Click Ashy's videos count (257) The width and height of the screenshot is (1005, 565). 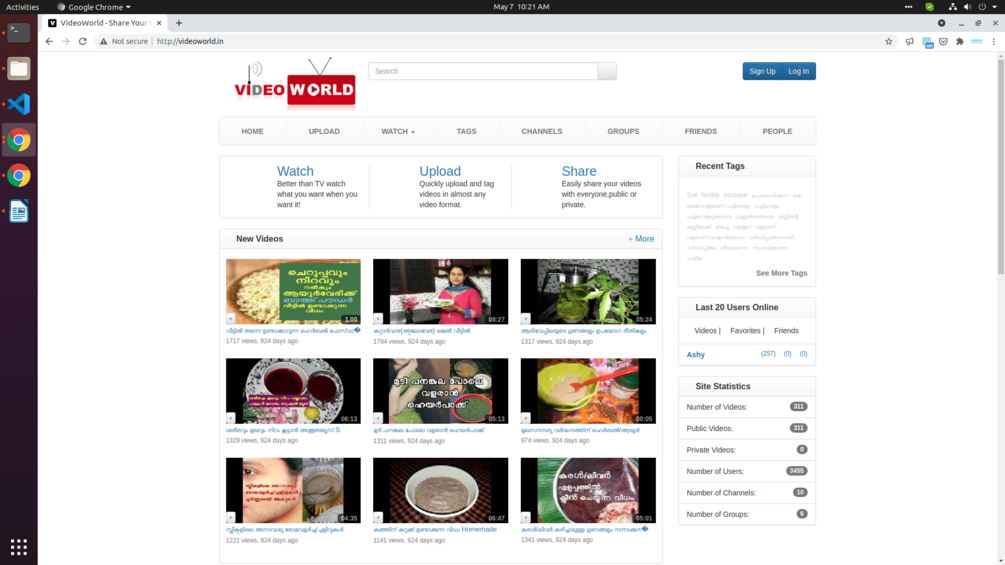point(768,354)
